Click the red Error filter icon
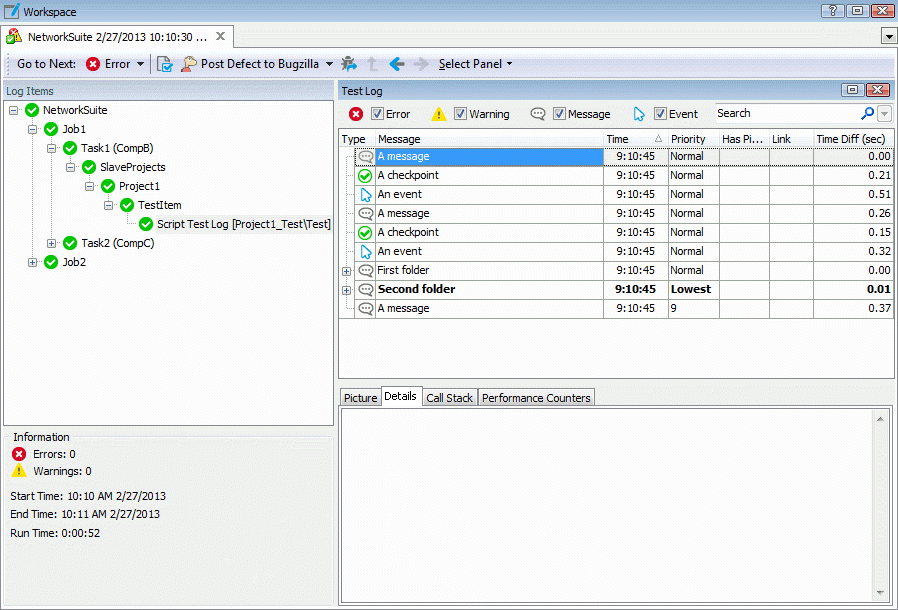The width and height of the screenshot is (898, 610). (356, 114)
